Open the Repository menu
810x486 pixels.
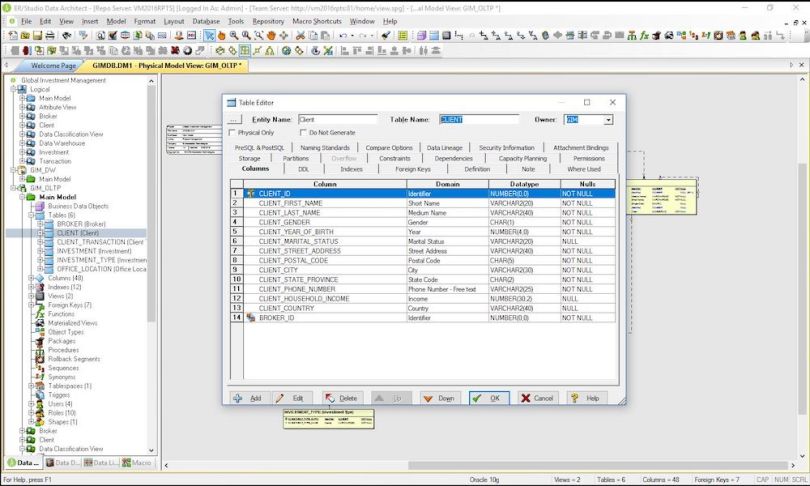(268, 21)
